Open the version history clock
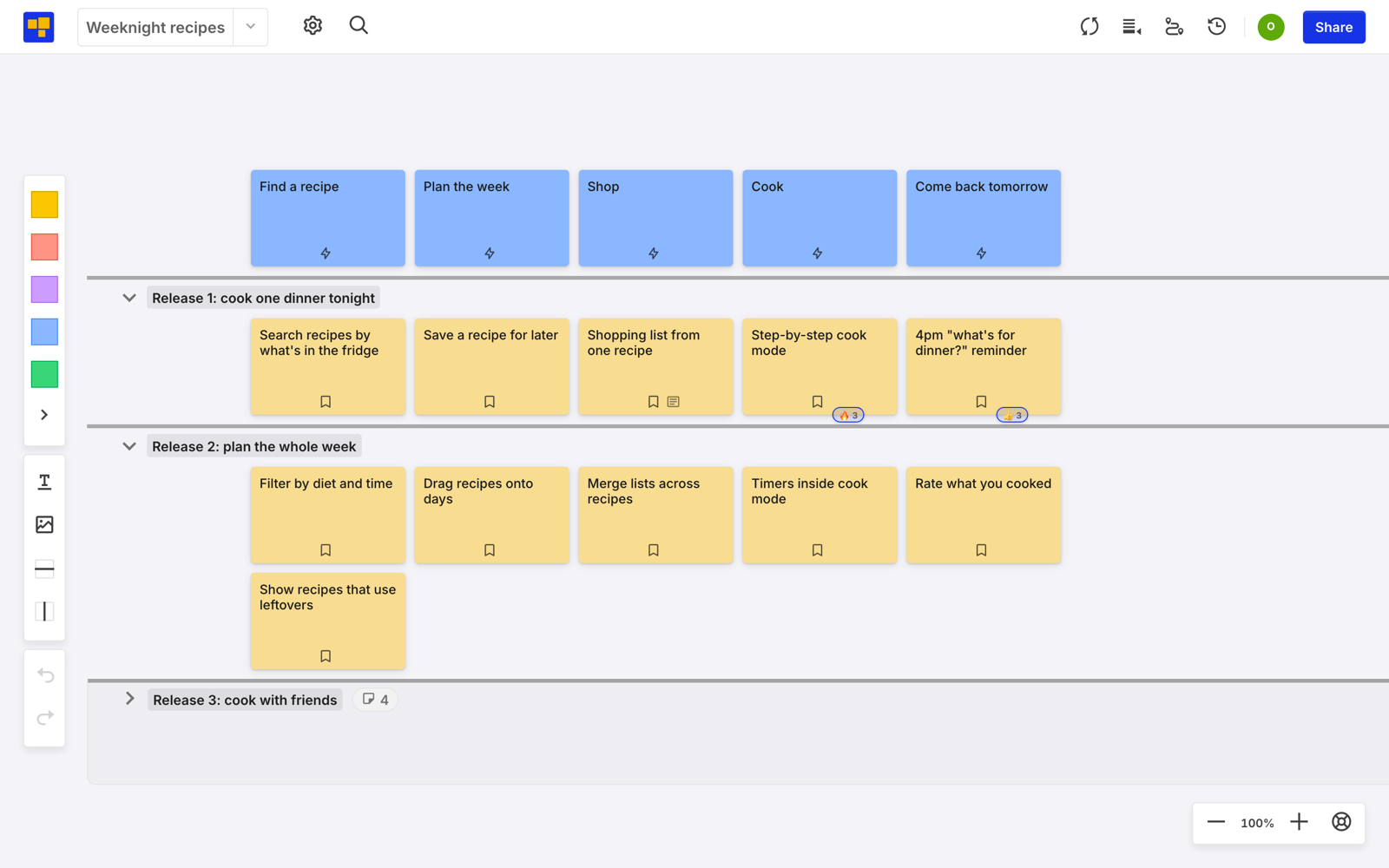The width and height of the screenshot is (1389, 868). (x=1216, y=27)
